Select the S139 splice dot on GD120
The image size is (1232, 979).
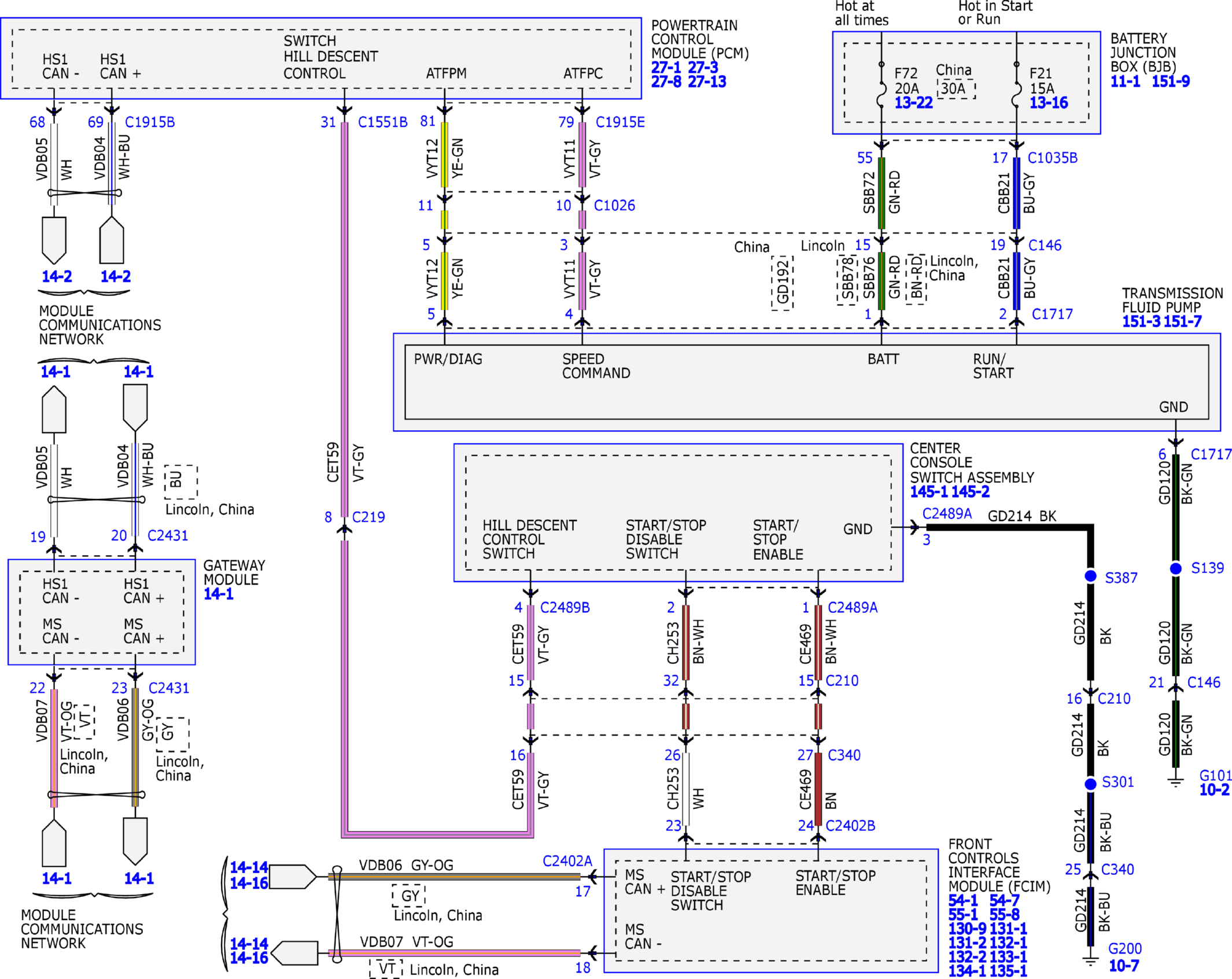pyautogui.click(x=1175, y=568)
